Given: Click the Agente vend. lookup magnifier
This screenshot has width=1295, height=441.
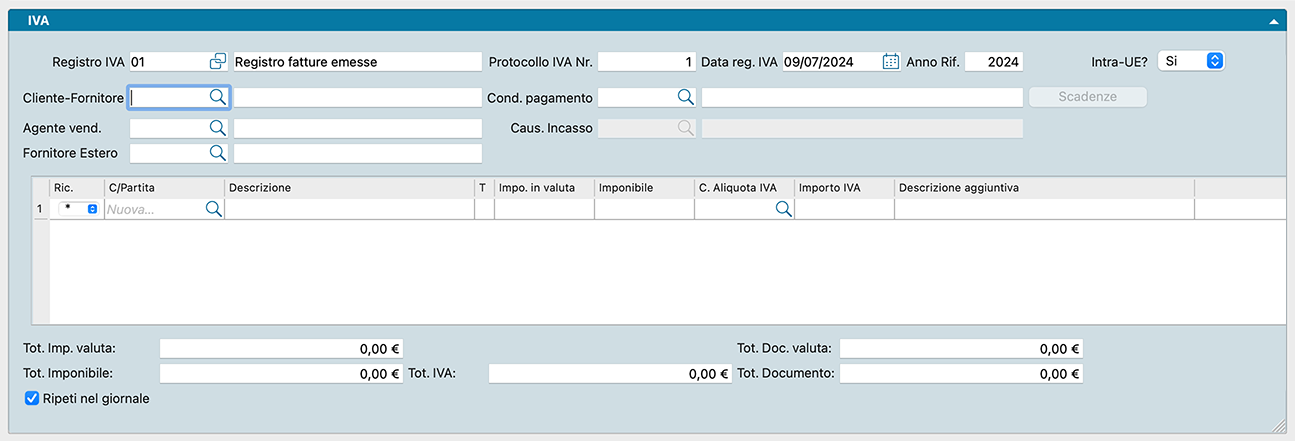Looking at the screenshot, I should coord(217,128).
